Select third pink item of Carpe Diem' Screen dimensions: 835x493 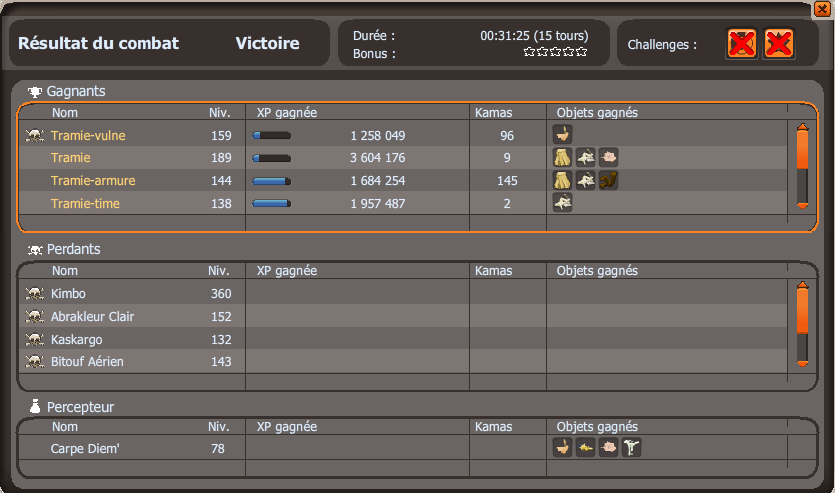608,448
